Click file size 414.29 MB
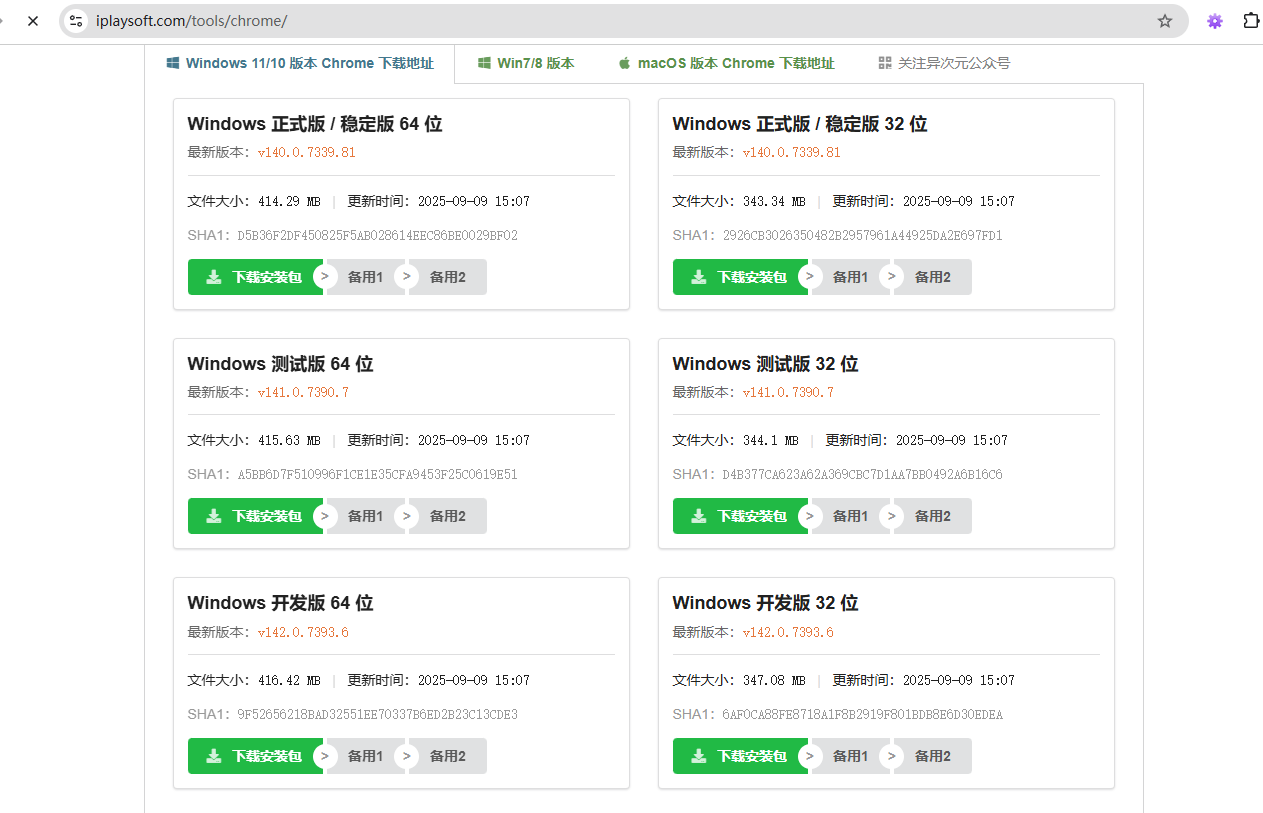The image size is (1263, 813). coord(289,201)
